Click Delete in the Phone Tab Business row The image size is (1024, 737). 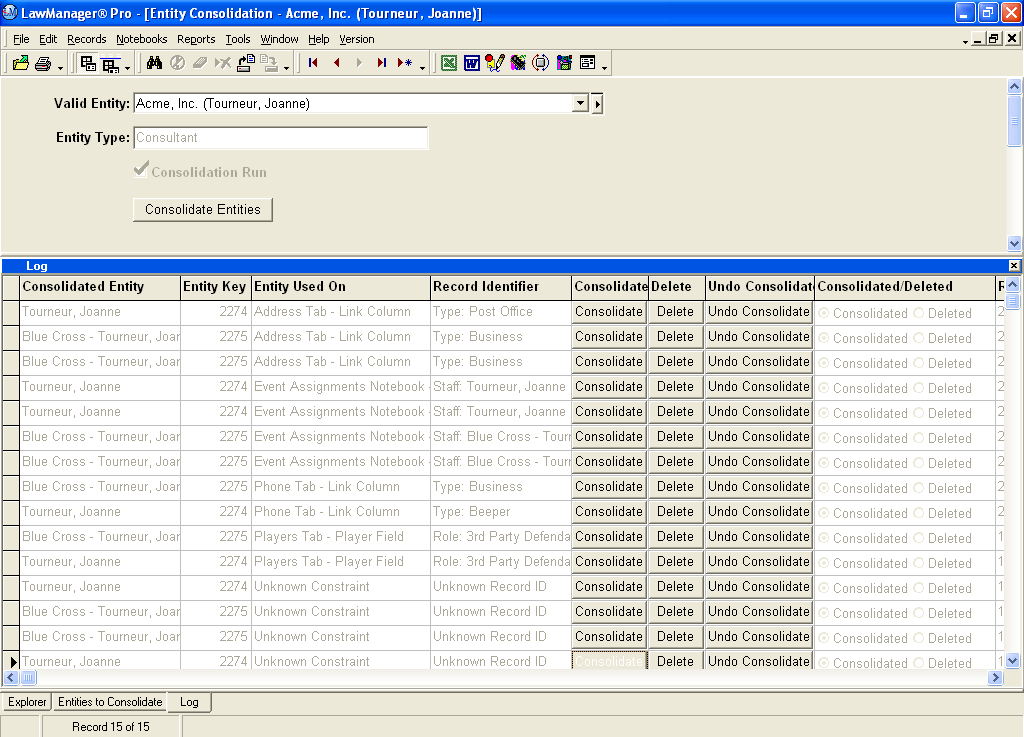click(x=675, y=487)
